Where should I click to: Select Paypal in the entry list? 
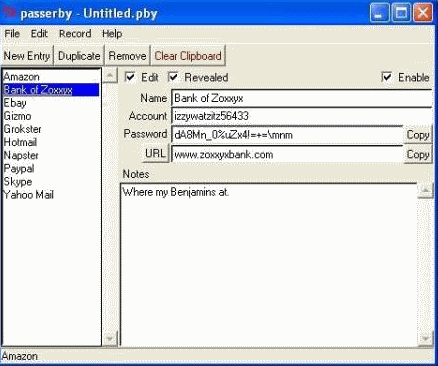pos(51,168)
